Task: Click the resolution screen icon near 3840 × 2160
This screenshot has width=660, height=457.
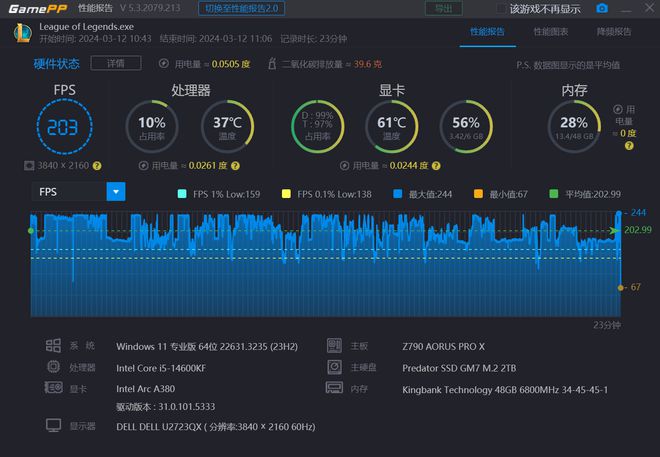Action: tap(29, 165)
